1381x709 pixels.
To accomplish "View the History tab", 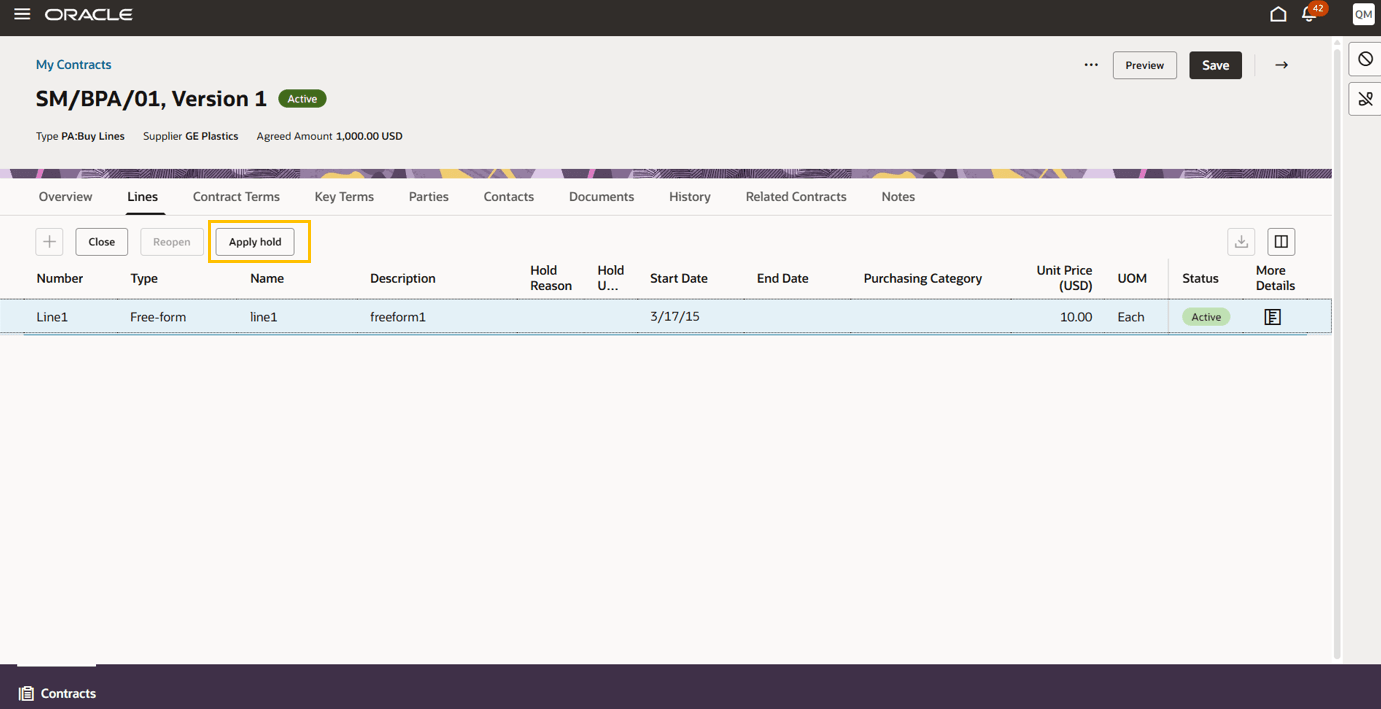I will click(x=690, y=197).
